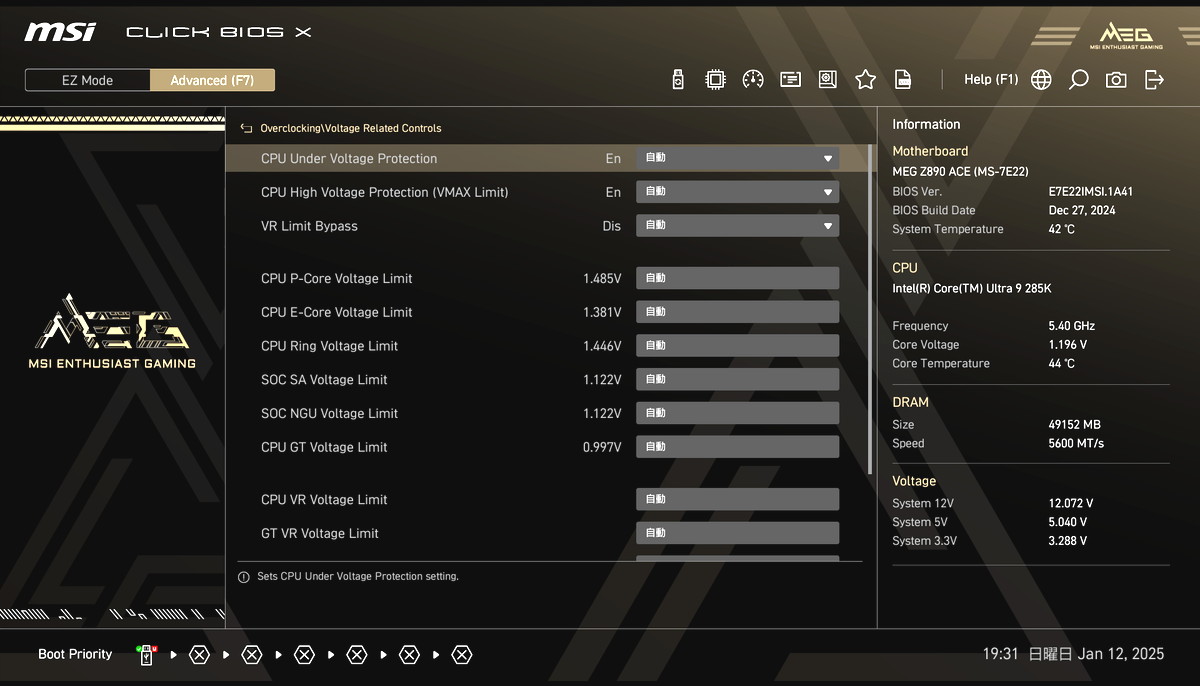
Task: Open VR Limit Bypass dropdown
Action: pyautogui.click(x=737, y=226)
